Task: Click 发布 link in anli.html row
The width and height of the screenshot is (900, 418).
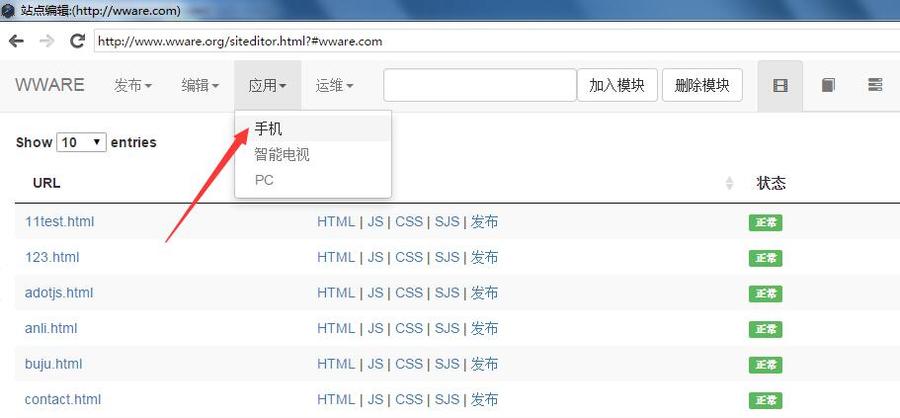Action: click(x=484, y=328)
